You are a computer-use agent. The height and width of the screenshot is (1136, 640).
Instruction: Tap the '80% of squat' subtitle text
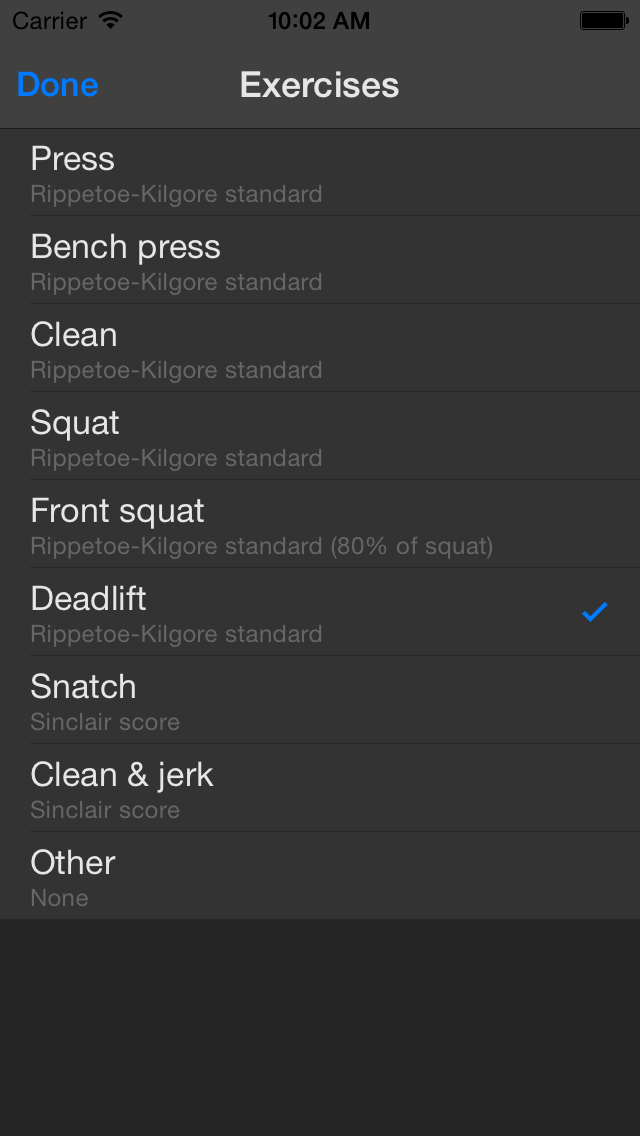point(412,546)
